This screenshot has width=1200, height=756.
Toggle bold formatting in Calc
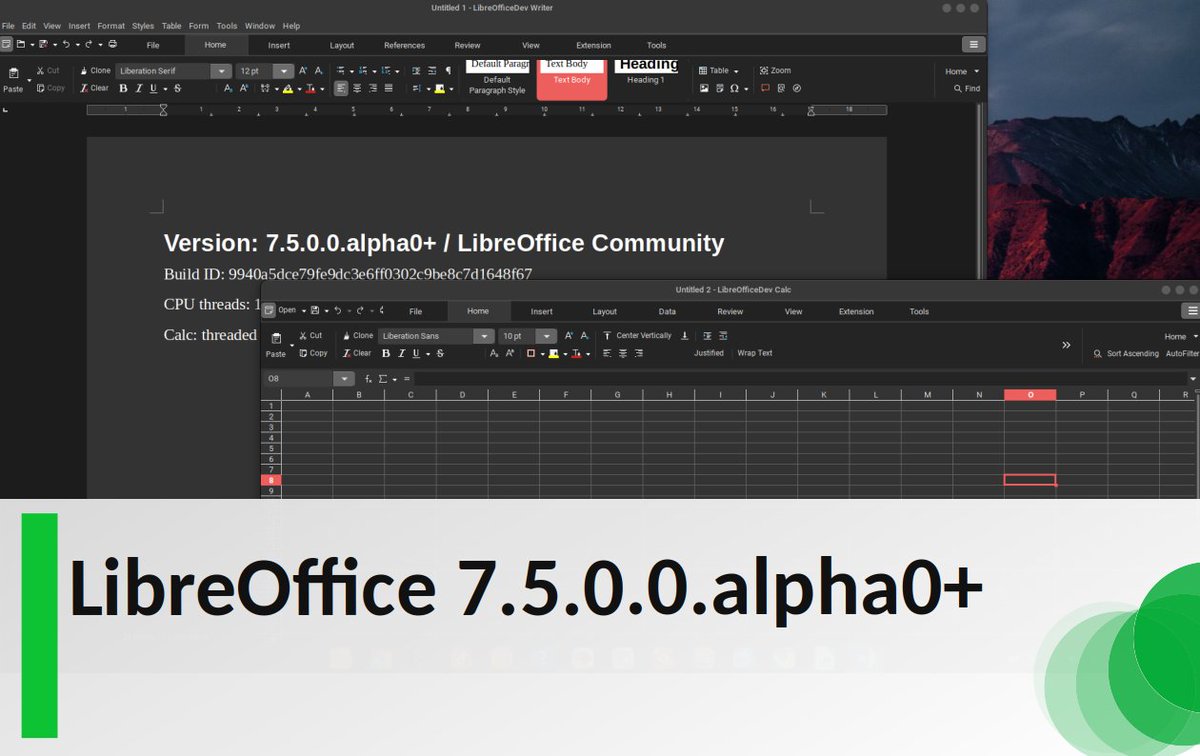[386, 353]
